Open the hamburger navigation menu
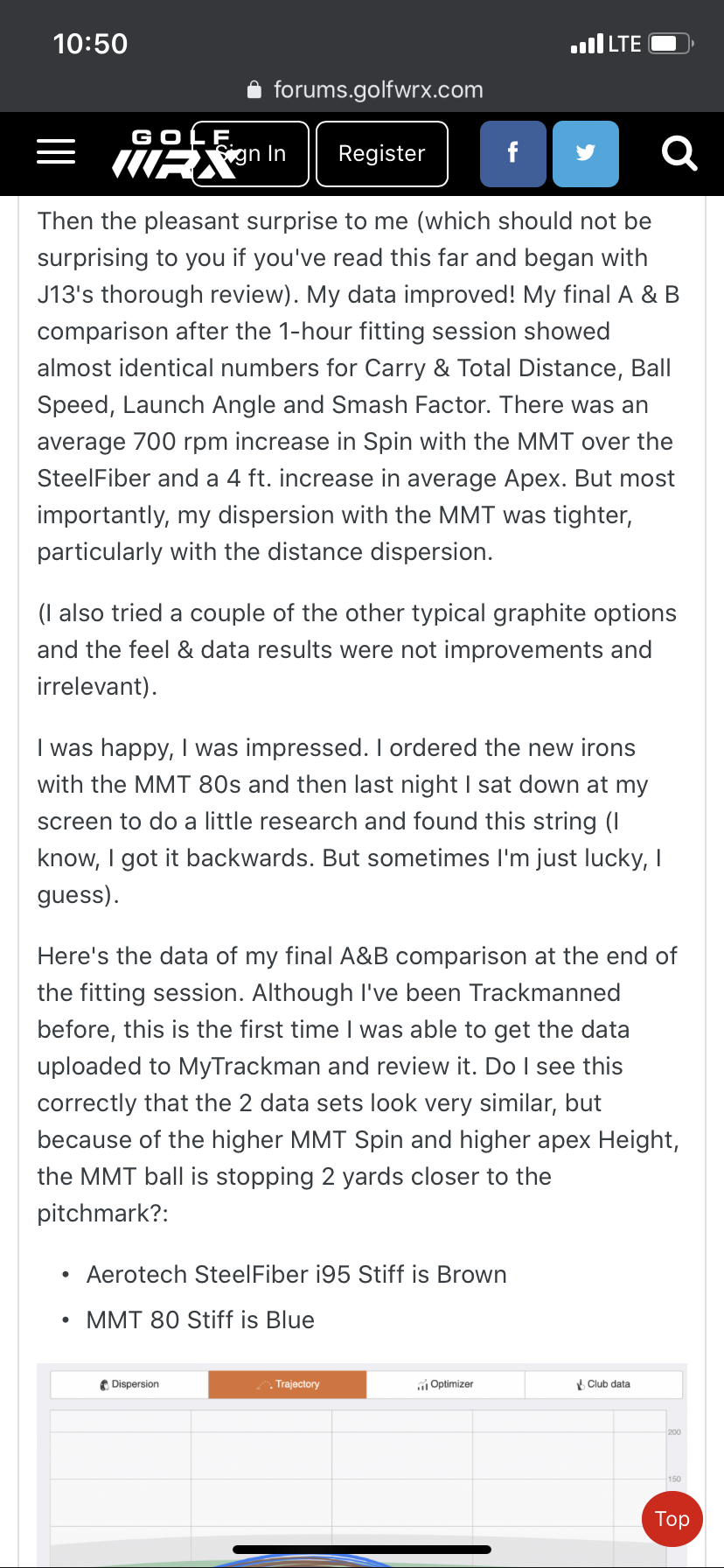 [56, 152]
